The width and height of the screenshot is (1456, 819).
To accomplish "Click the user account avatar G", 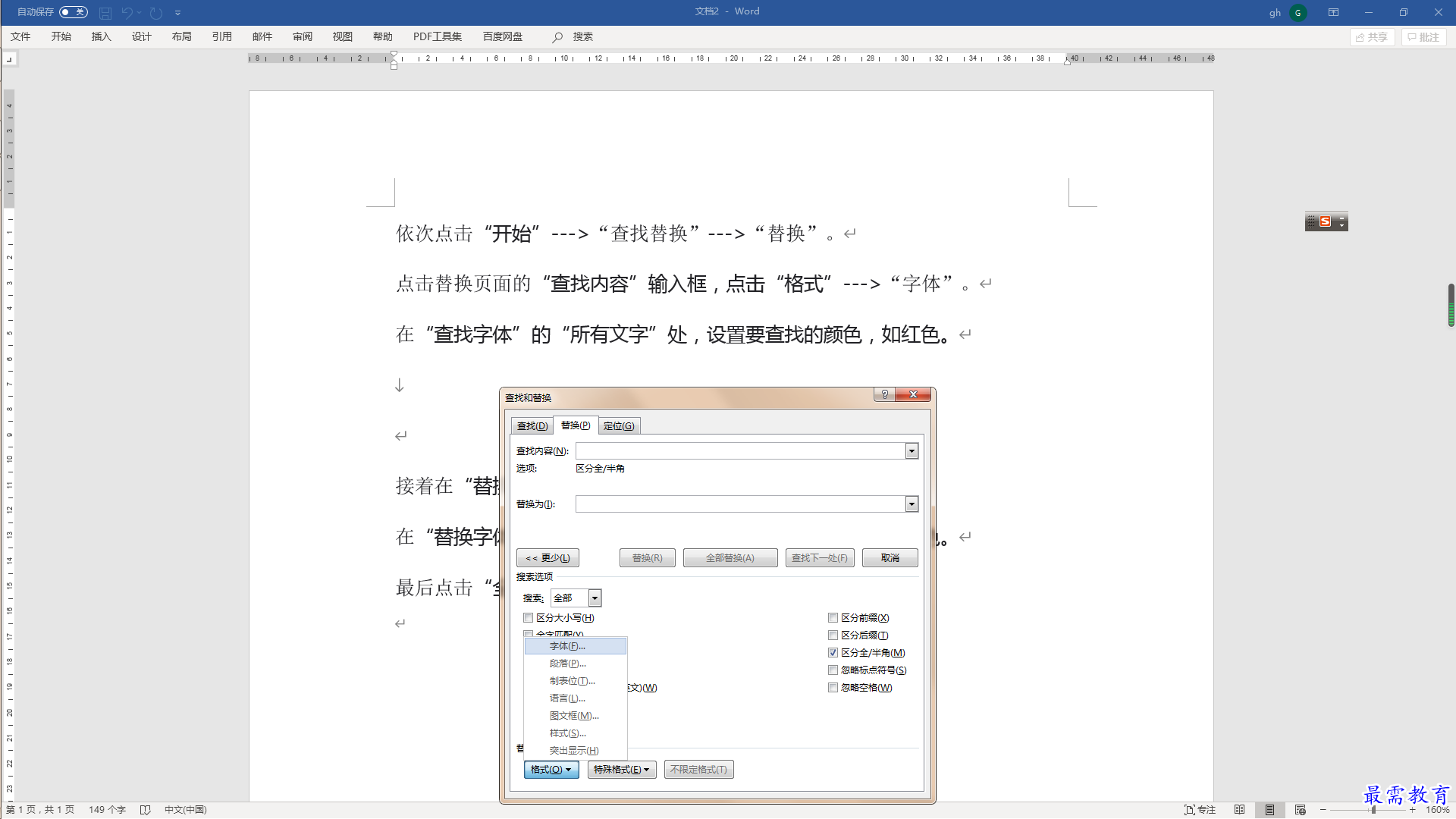I will point(1298,12).
